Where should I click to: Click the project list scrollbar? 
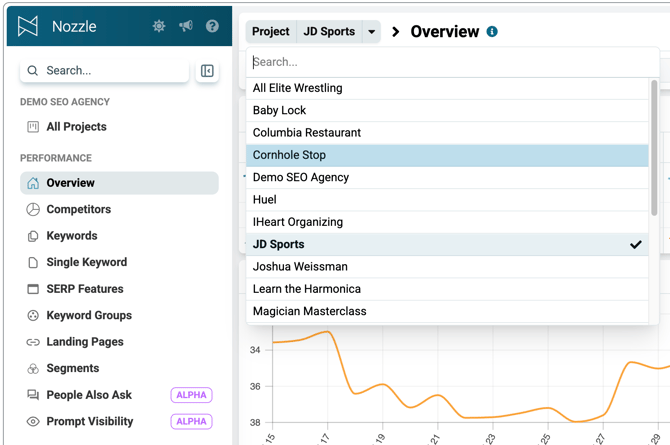coord(654,147)
